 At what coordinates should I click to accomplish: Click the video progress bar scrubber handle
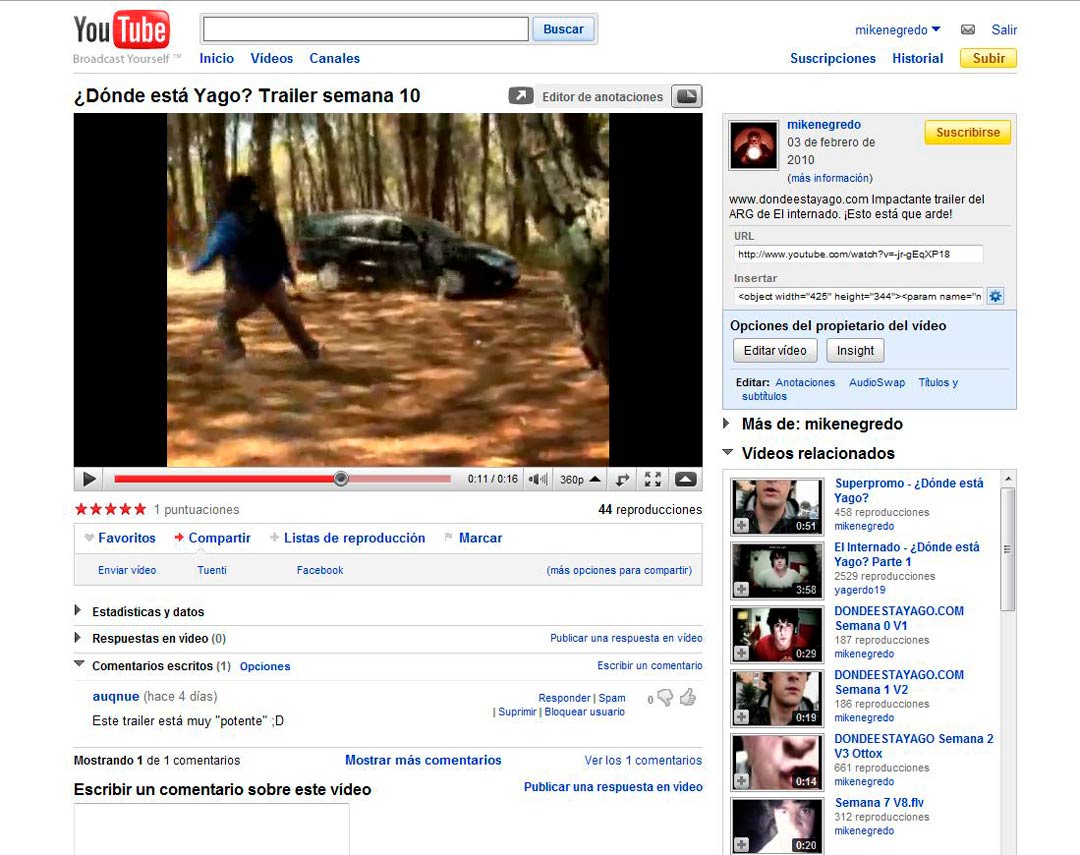point(341,479)
